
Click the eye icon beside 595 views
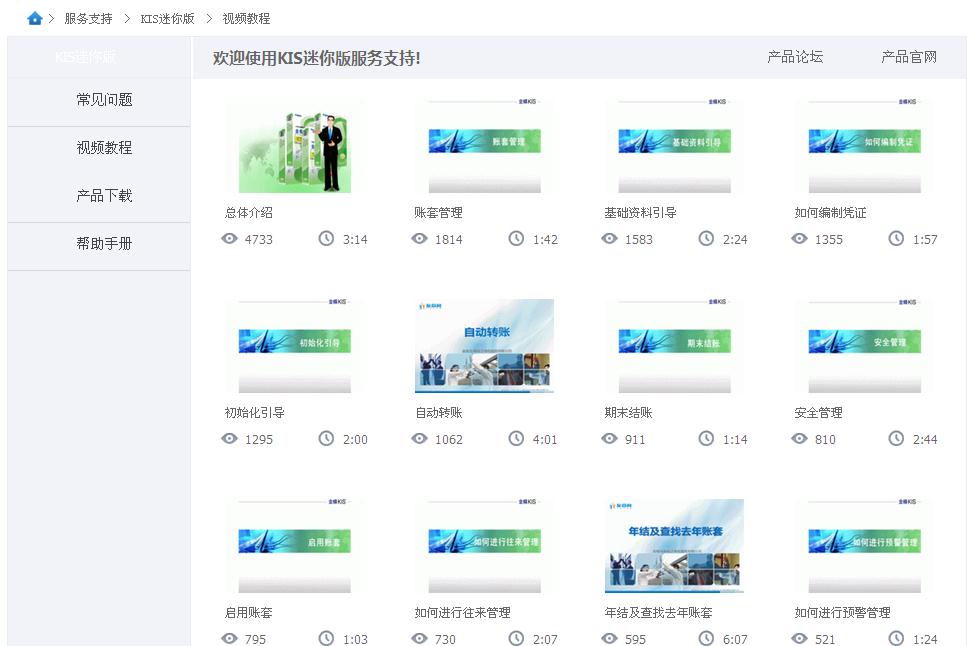609,639
